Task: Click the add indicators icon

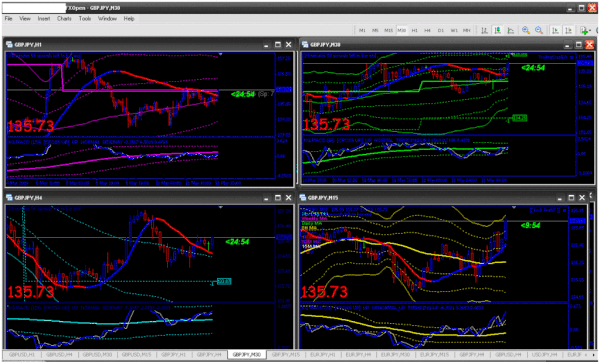Action: coord(584,30)
